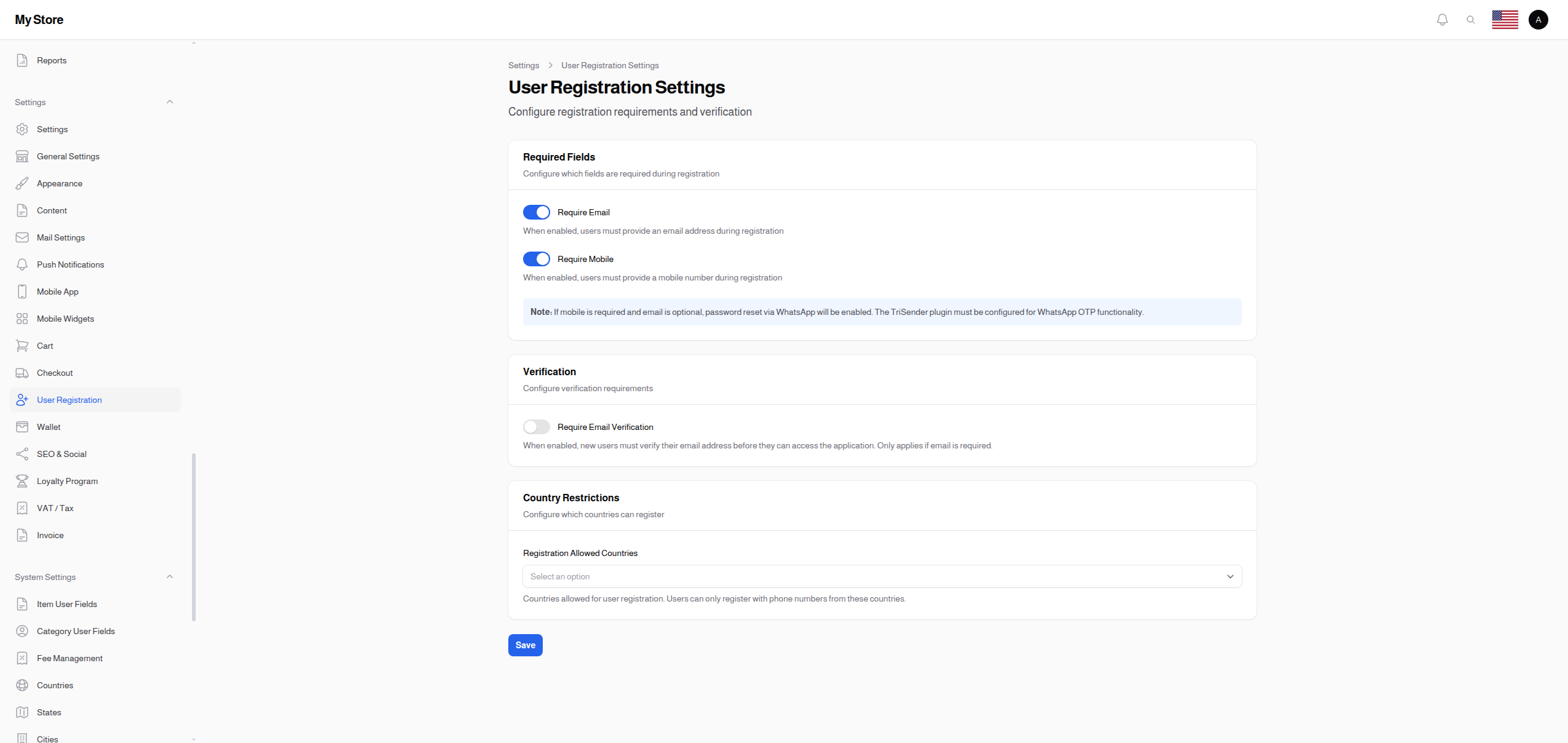Open the Registration Allowed Countries dropdown
The height and width of the screenshot is (743, 1568).
(x=881, y=576)
